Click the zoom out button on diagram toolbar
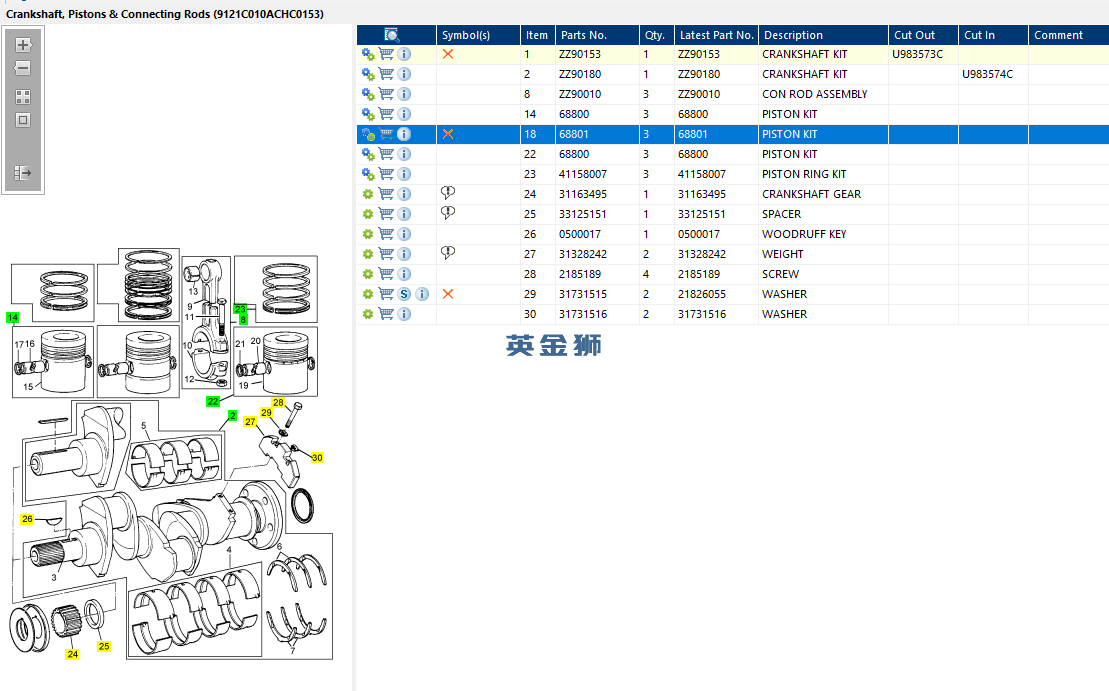Viewport: 1109px width, 691px height. pyautogui.click(x=23, y=69)
